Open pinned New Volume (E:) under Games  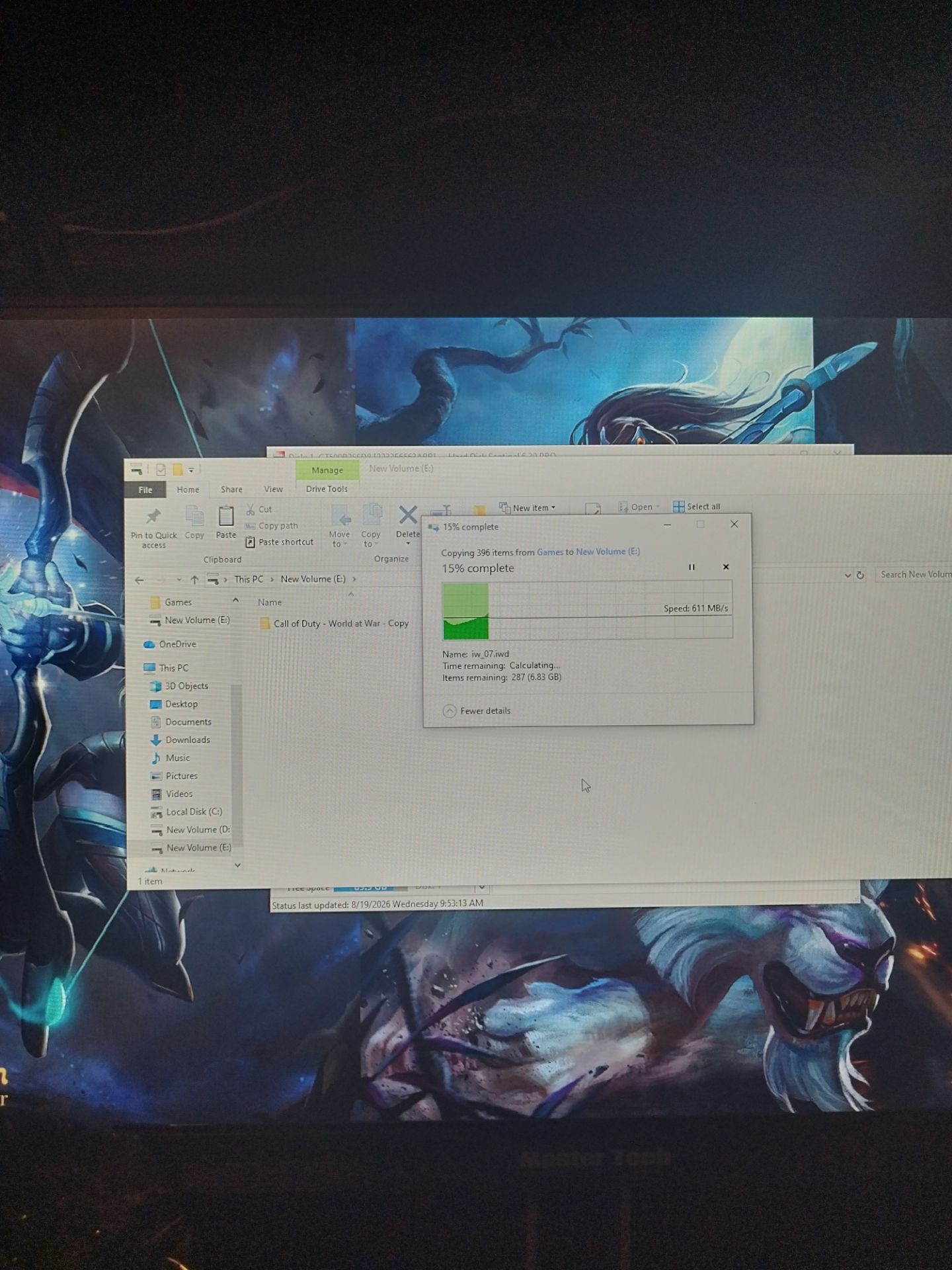[x=190, y=620]
